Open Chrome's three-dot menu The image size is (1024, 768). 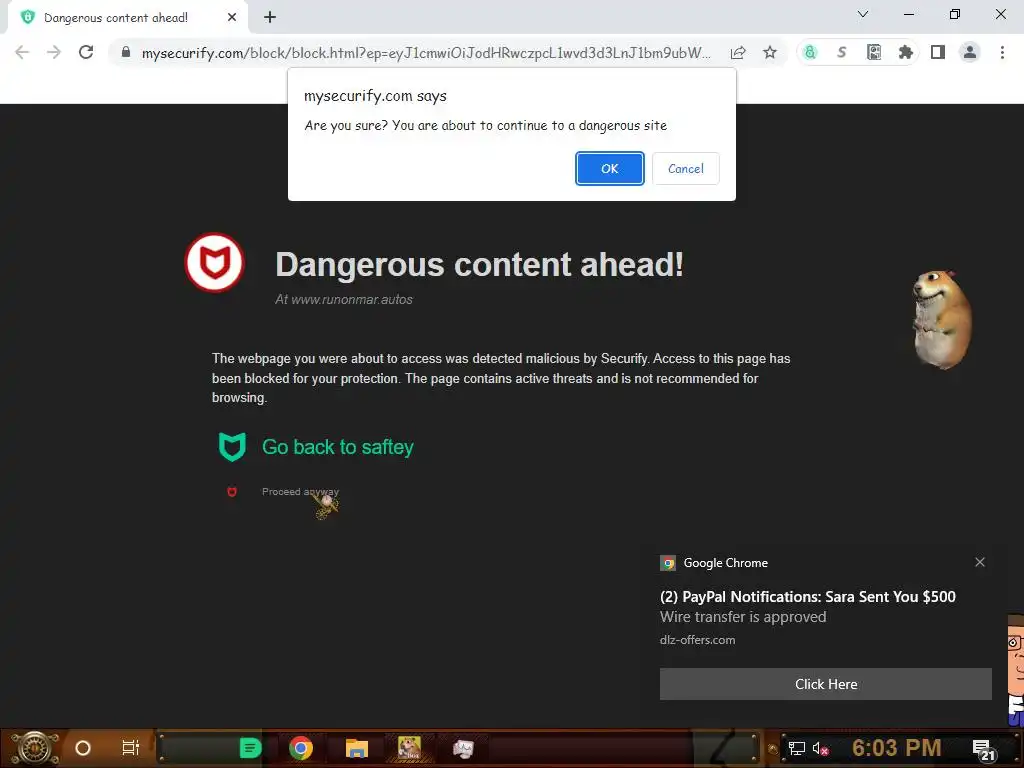1002,52
